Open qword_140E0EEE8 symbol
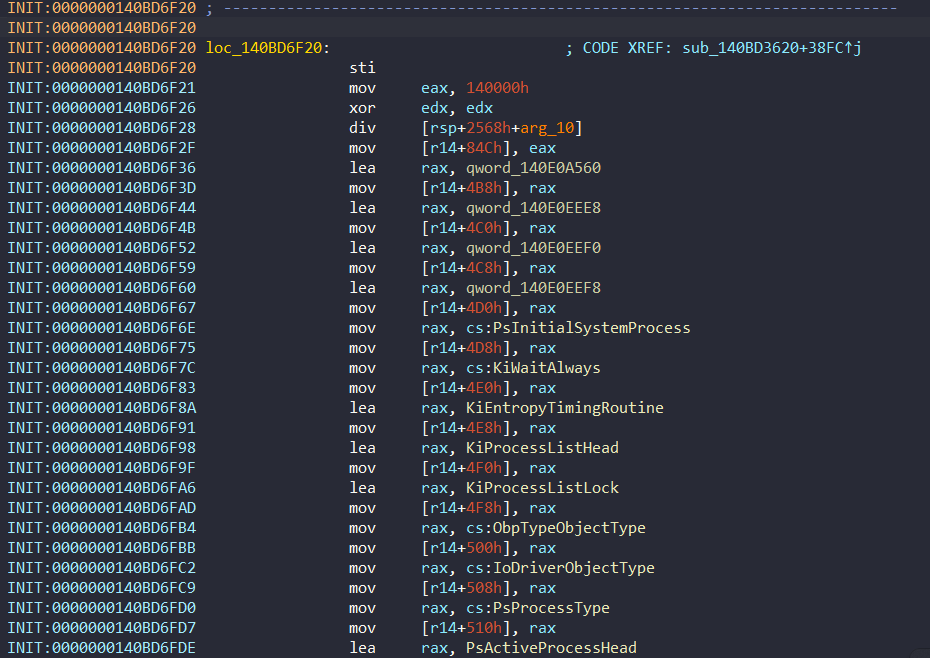 533,208
